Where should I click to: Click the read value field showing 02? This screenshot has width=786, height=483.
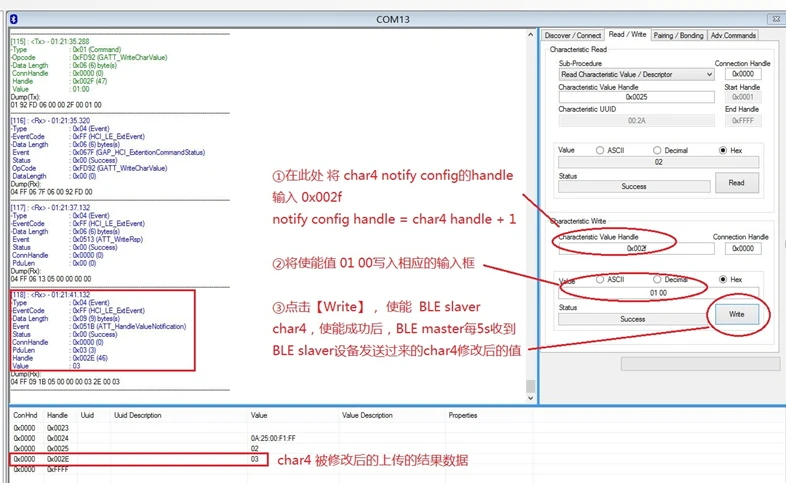click(x=658, y=162)
